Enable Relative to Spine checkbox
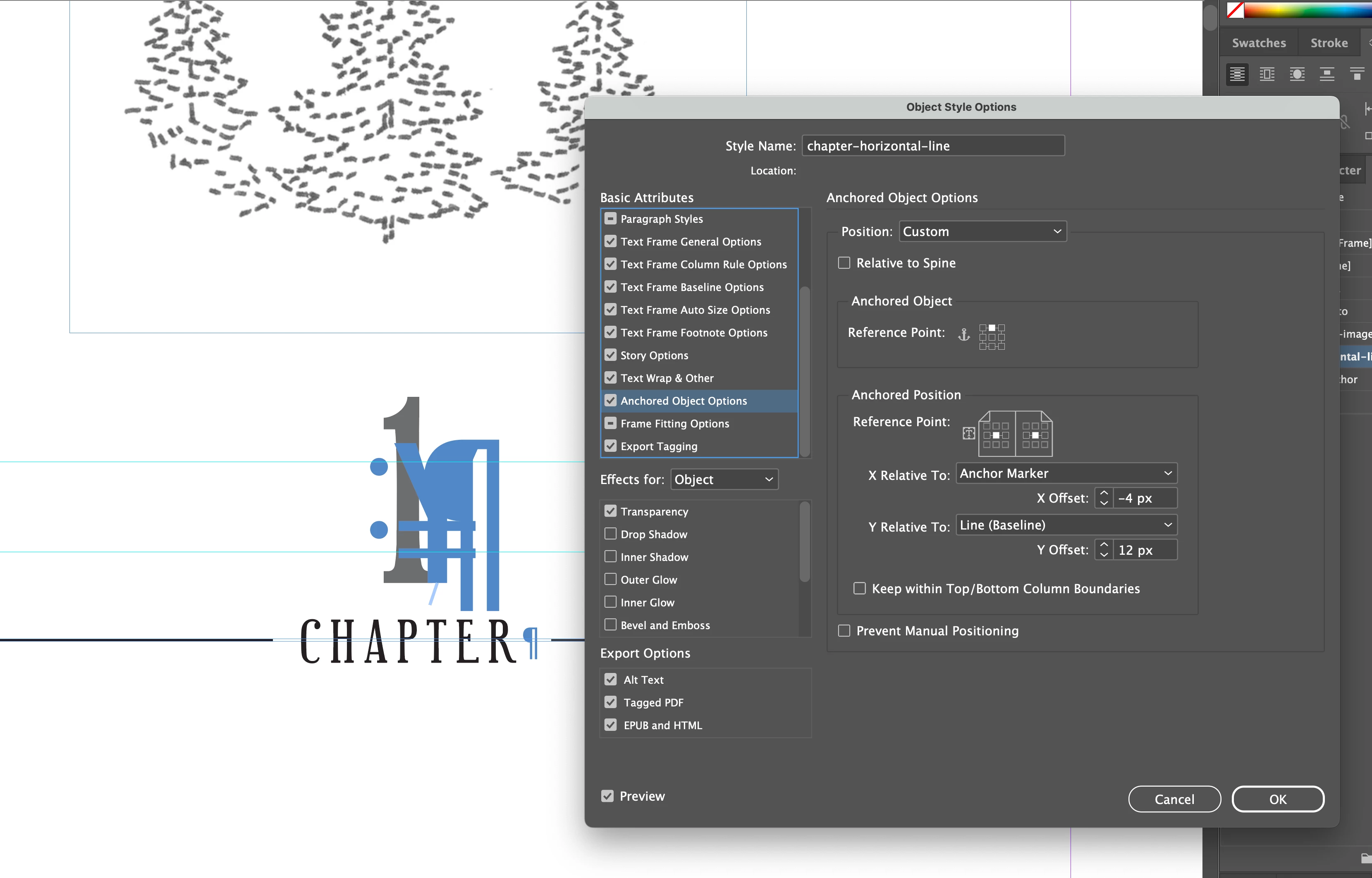This screenshot has width=1372, height=878. (844, 263)
